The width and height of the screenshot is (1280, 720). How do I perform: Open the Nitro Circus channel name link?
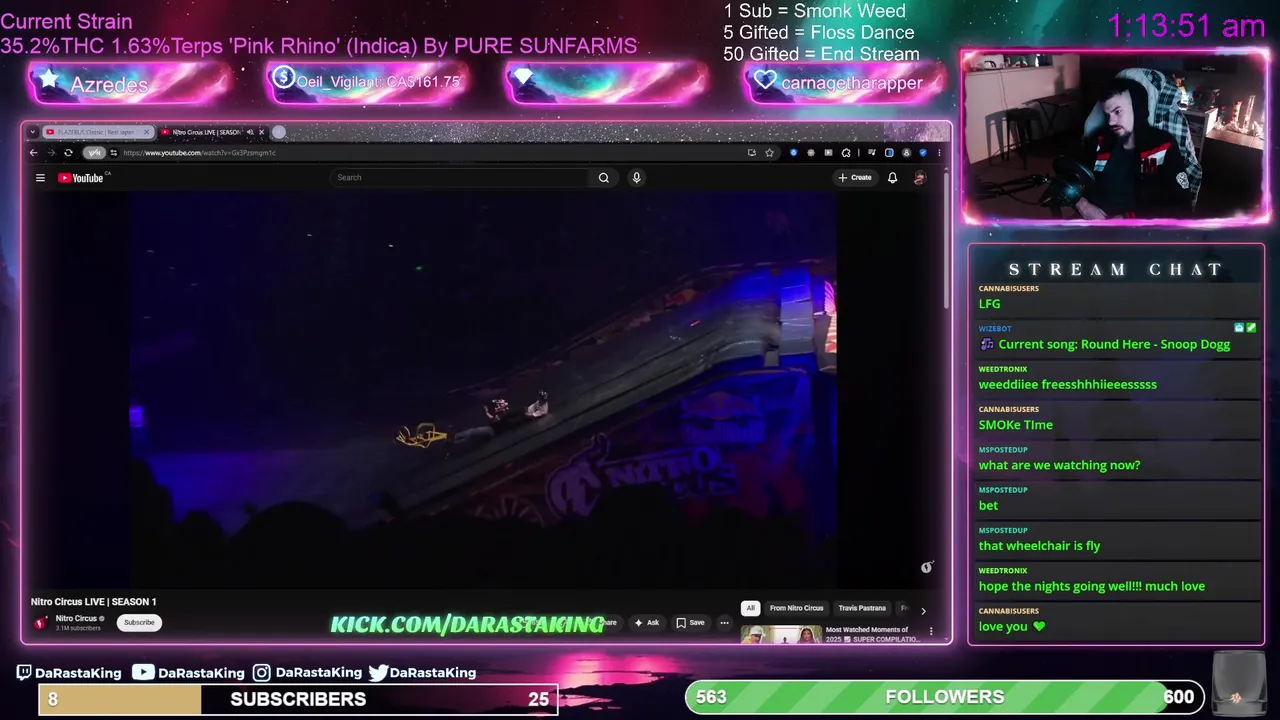point(76,618)
